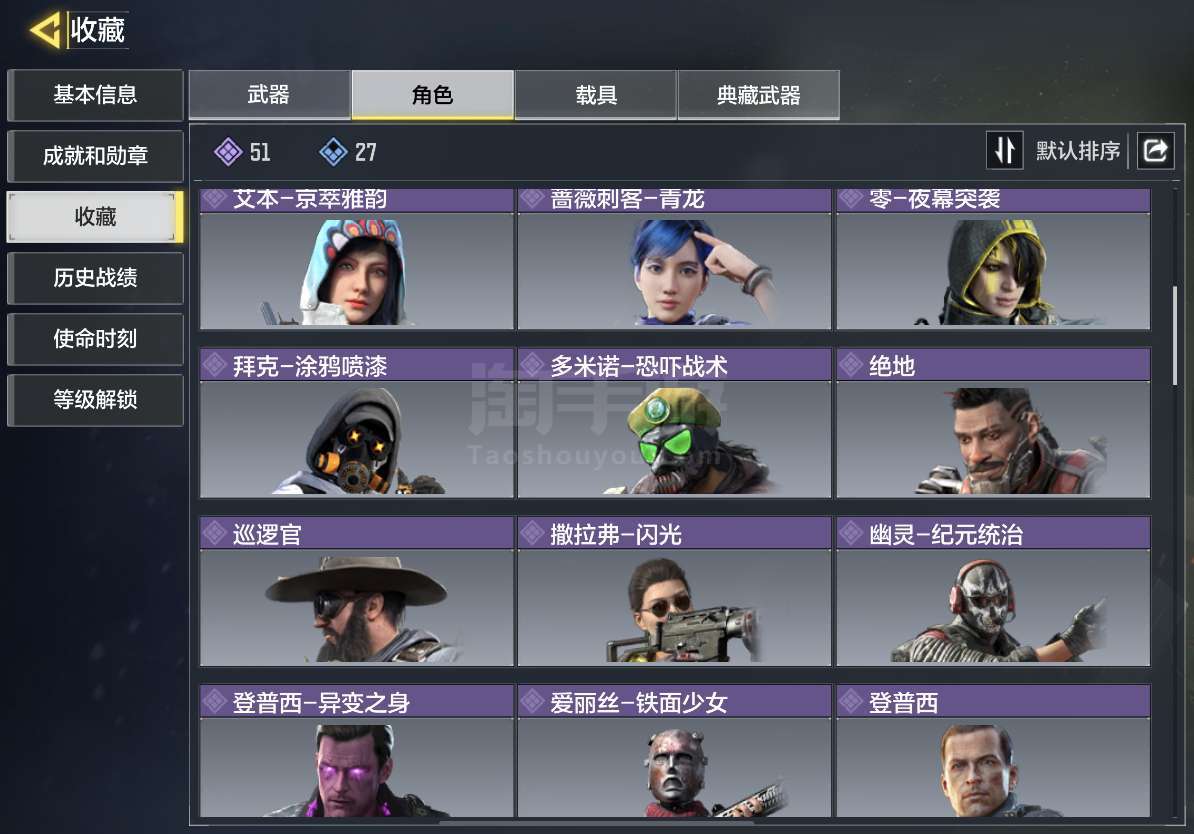Select the 幽灵-纪元统治 character card
The image size is (1194, 834).
coord(993,591)
